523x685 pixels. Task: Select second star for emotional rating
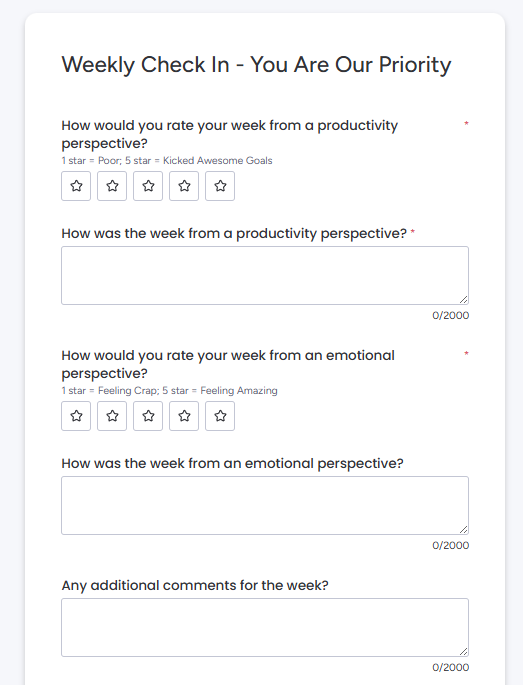pyautogui.click(x=112, y=416)
